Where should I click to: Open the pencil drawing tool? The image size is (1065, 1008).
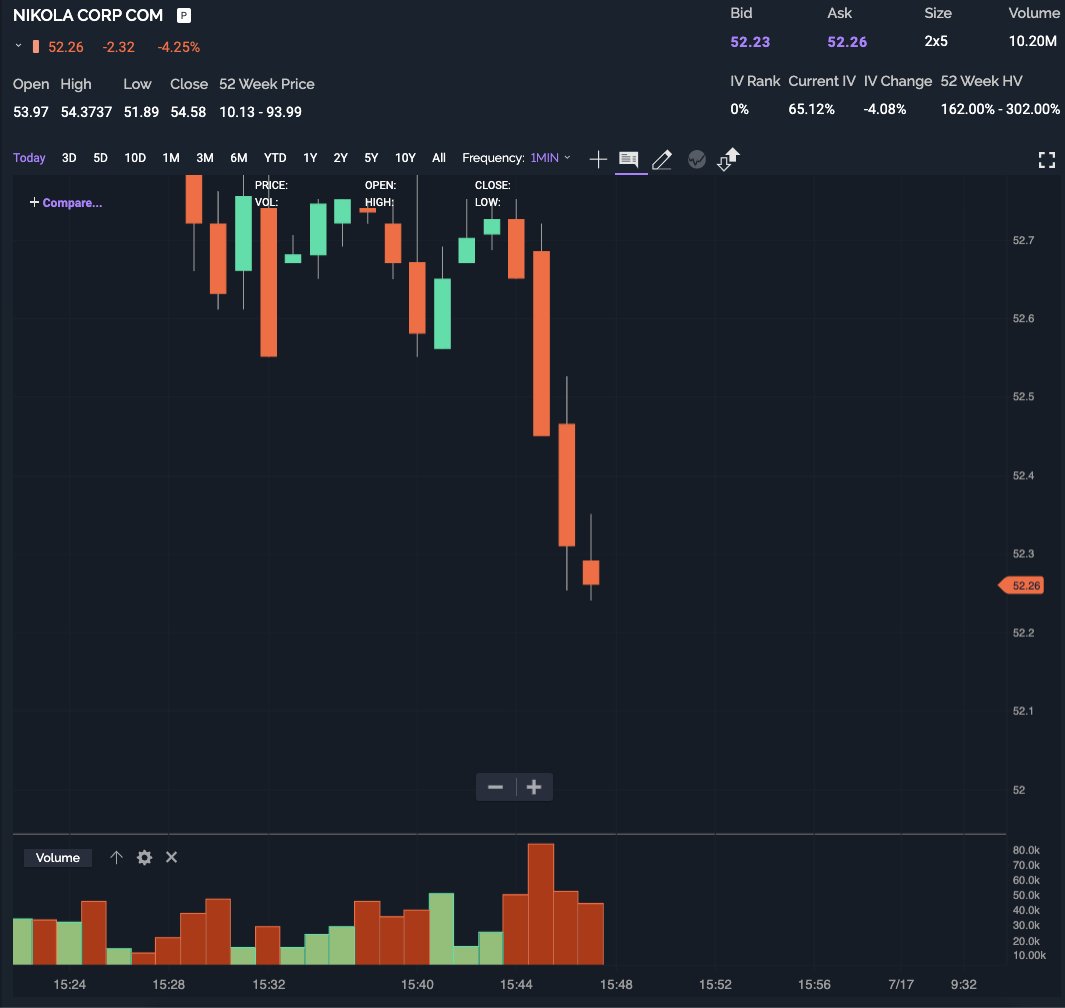click(x=662, y=160)
